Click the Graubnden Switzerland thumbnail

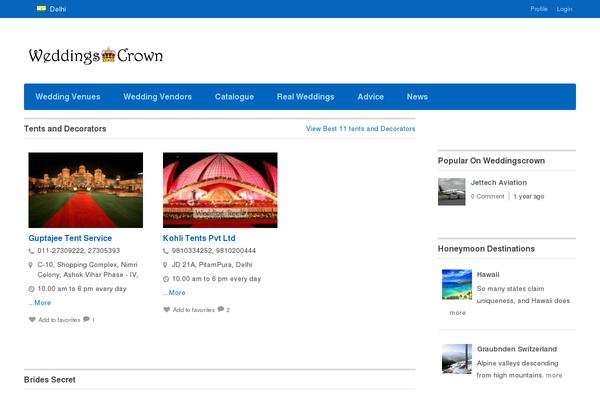tap(457, 359)
